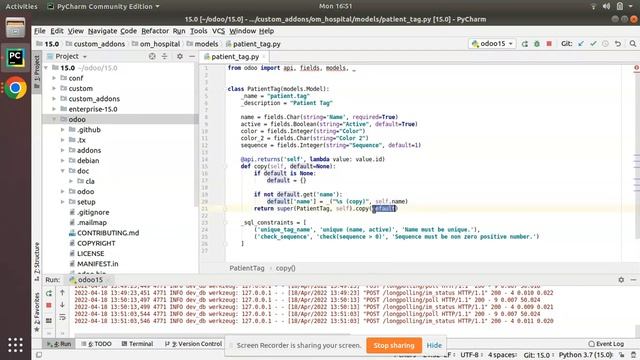Expand the addons folder
Screen dimensions: 640x360
[62, 150]
